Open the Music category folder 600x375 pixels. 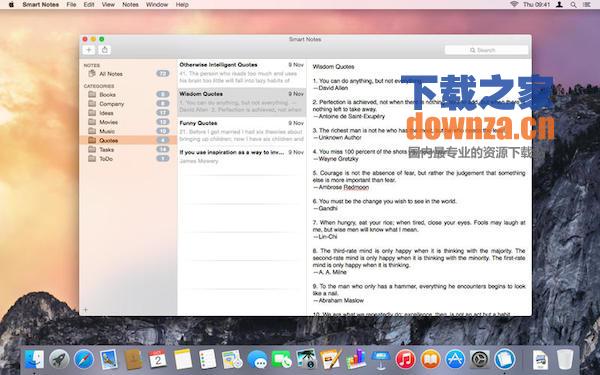[128, 131]
